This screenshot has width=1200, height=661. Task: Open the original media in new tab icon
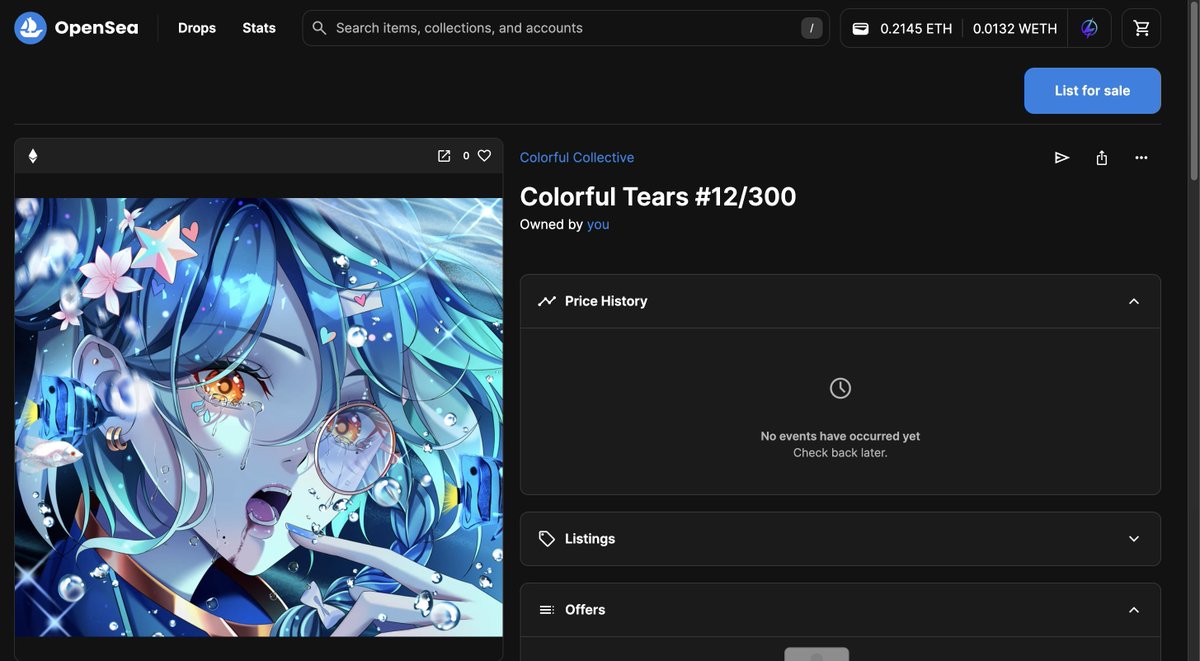(444, 155)
